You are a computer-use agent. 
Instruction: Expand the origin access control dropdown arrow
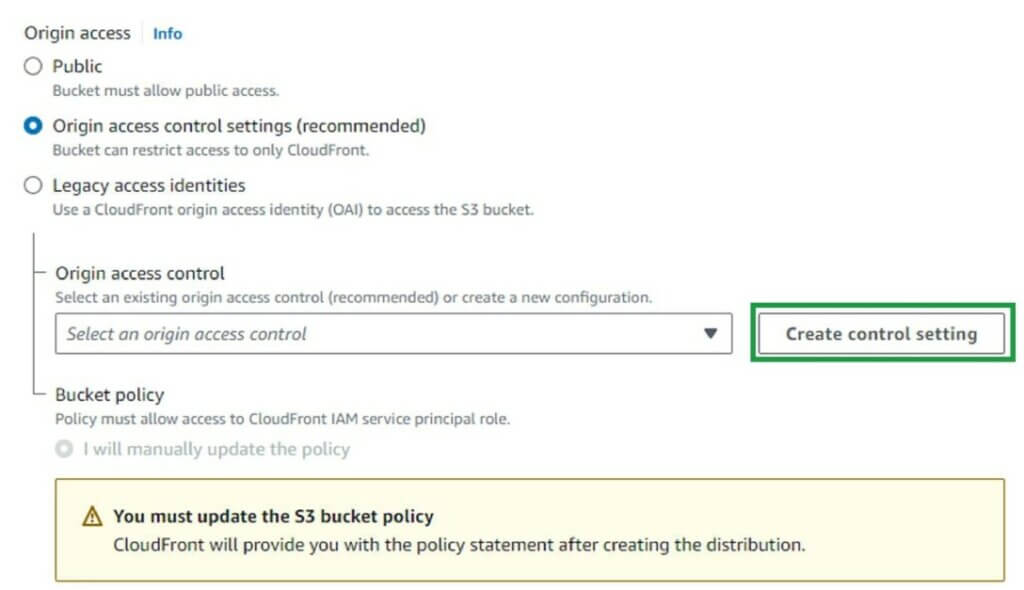tap(710, 334)
